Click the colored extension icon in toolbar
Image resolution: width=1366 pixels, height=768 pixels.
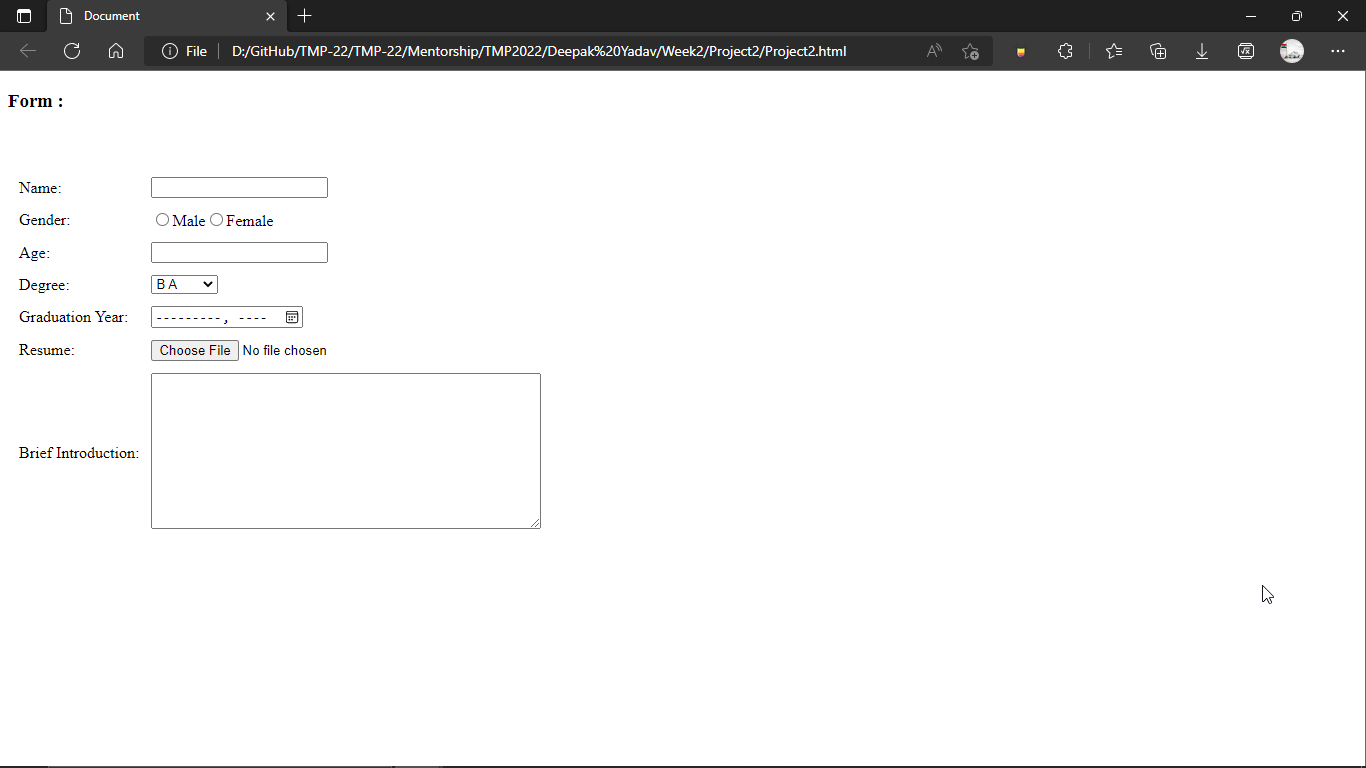(1021, 52)
